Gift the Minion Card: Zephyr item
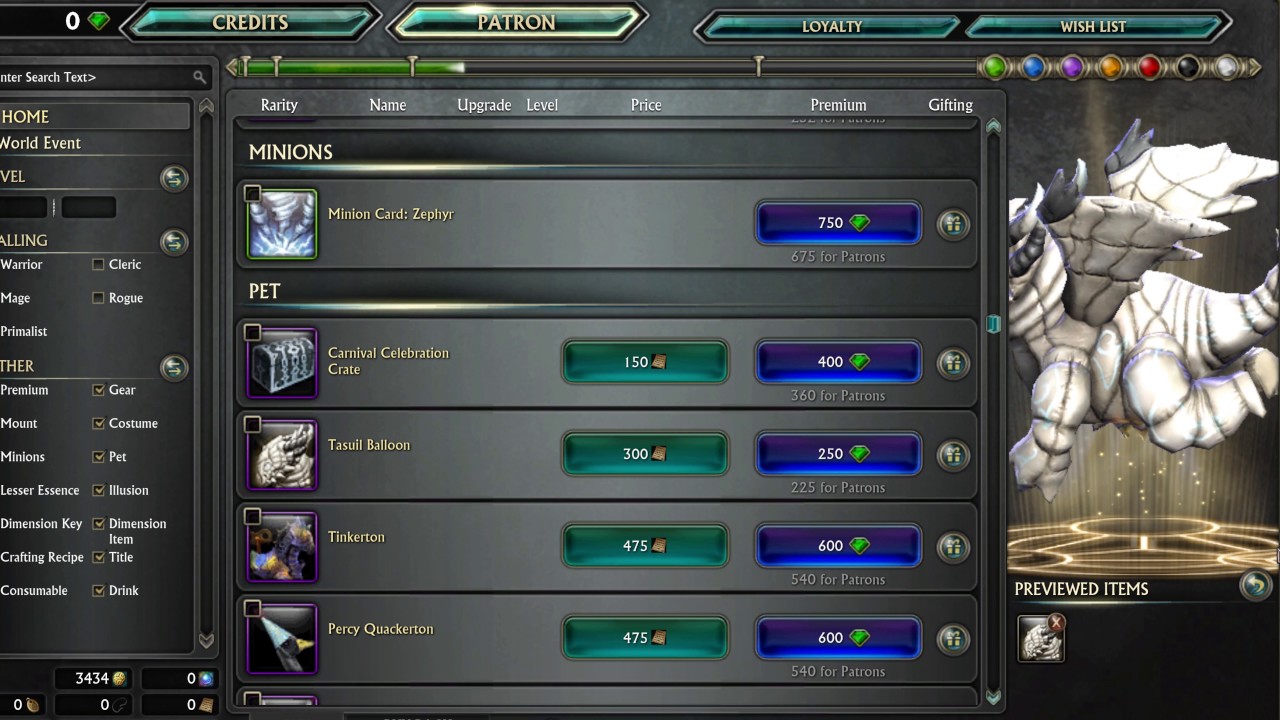The width and height of the screenshot is (1280, 720). click(x=953, y=224)
